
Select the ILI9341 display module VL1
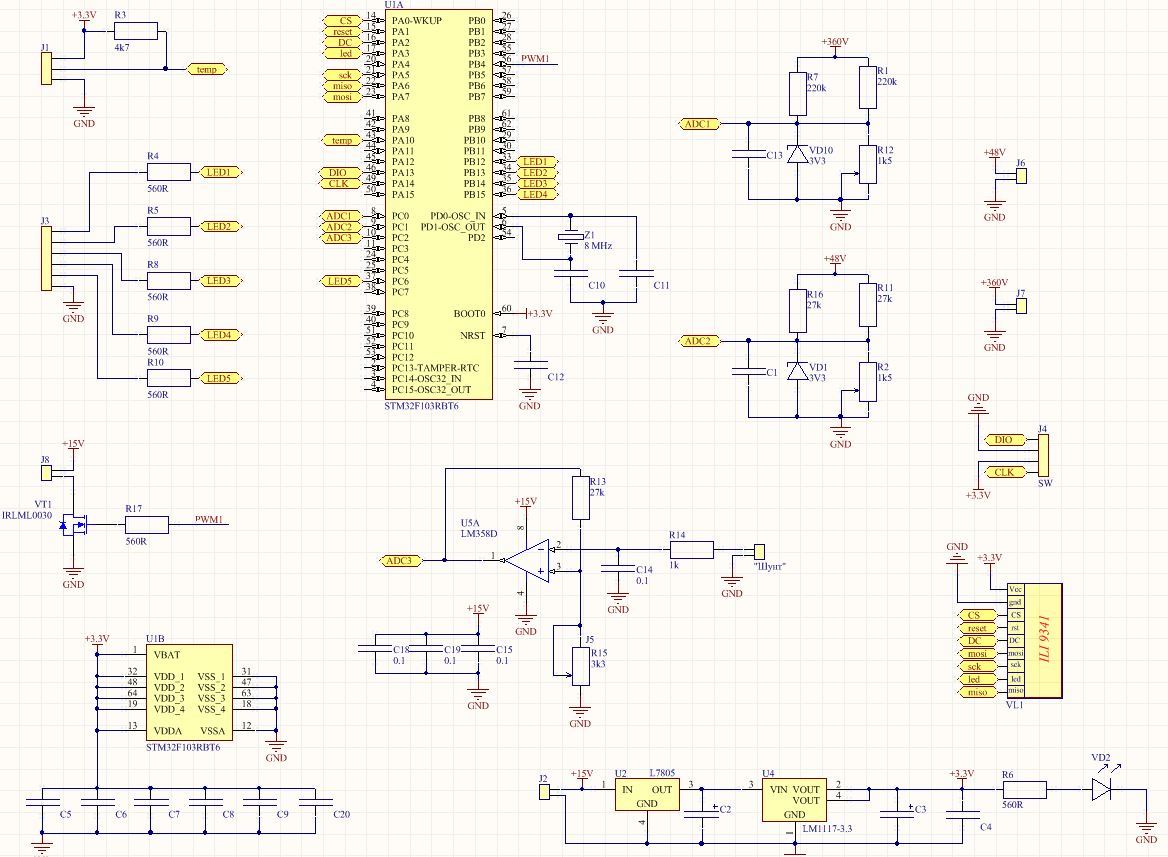click(x=1035, y=641)
